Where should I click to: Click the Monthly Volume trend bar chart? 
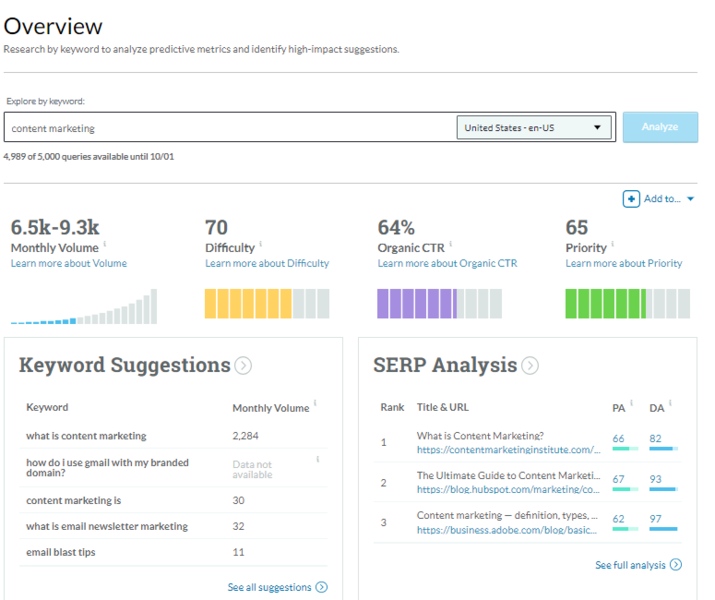click(84, 306)
